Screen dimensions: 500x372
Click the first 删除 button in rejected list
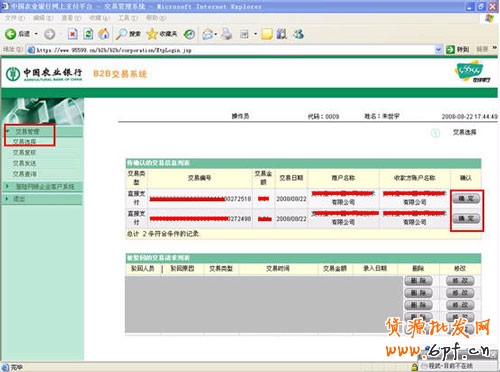pos(418,281)
